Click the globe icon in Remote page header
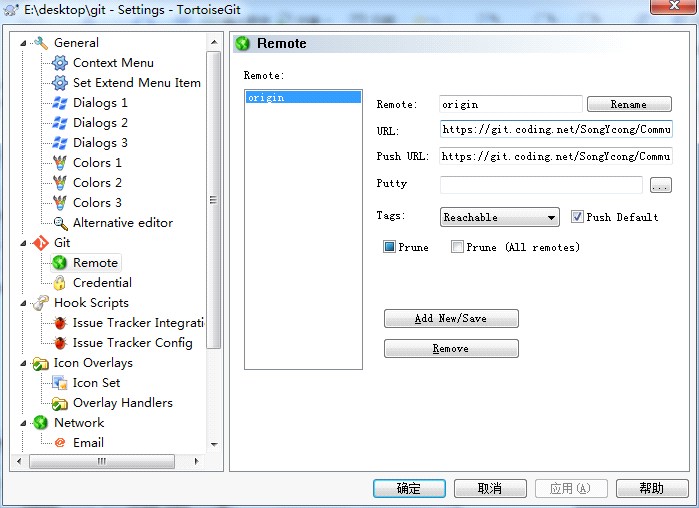Viewport: 699px width, 508px height. 243,43
